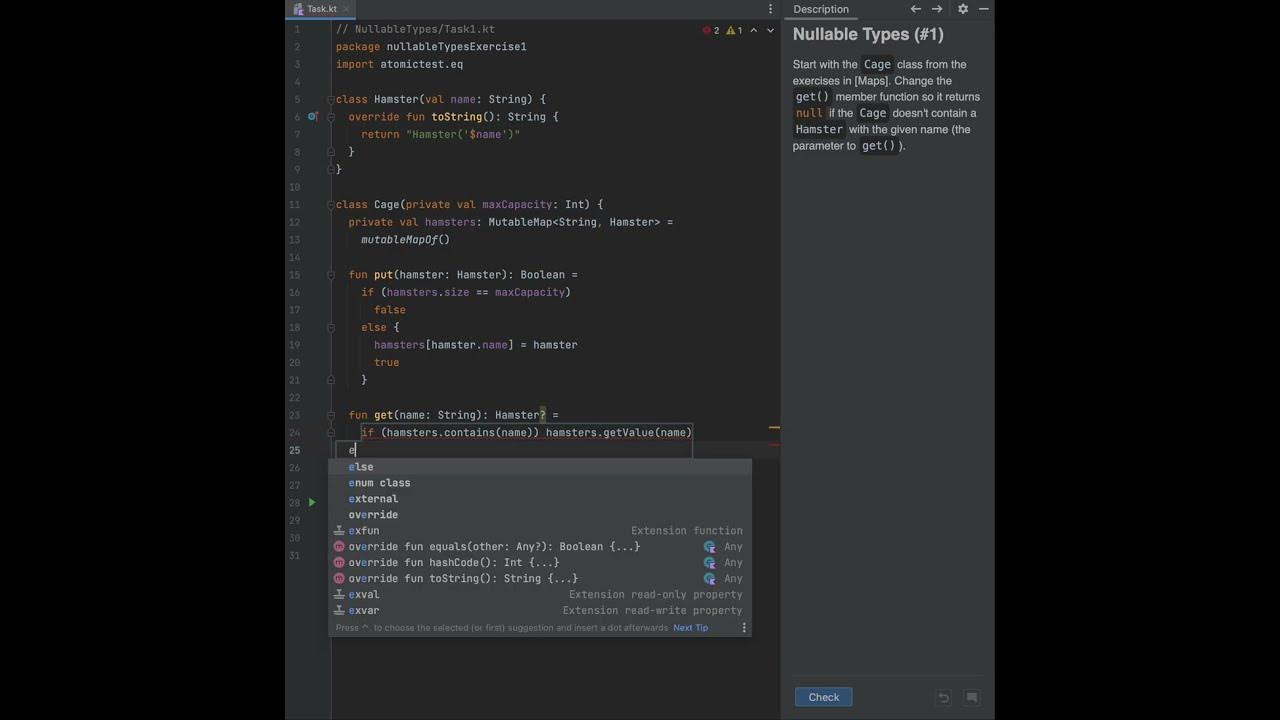Open Description panel settings gear
The height and width of the screenshot is (720, 1280).
tap(963, 9)
